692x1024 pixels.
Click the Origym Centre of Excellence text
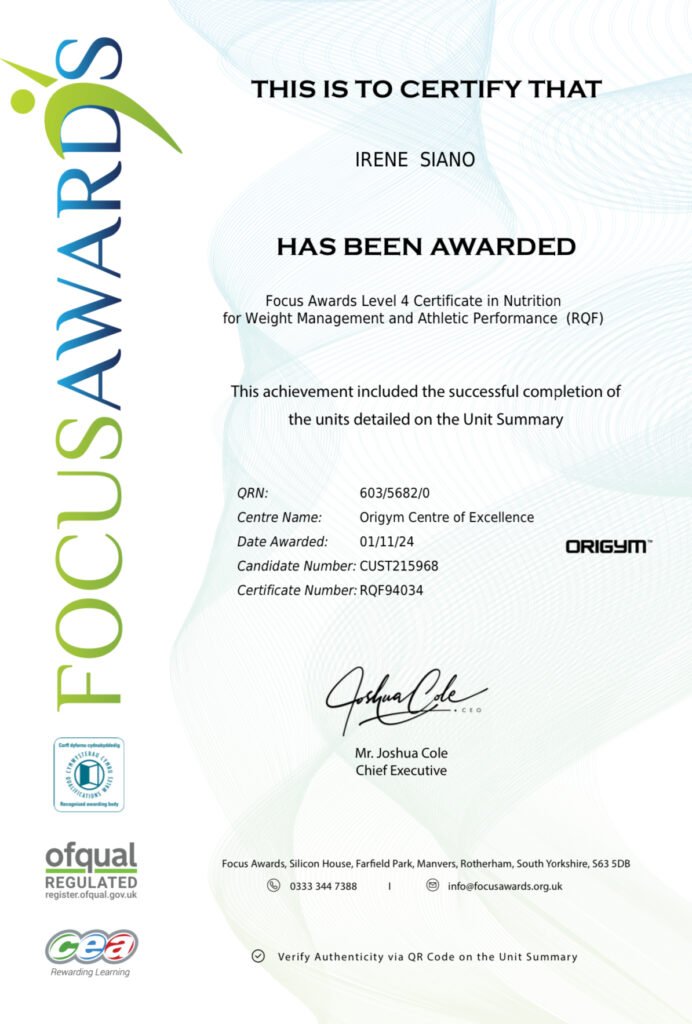[447, 517]
